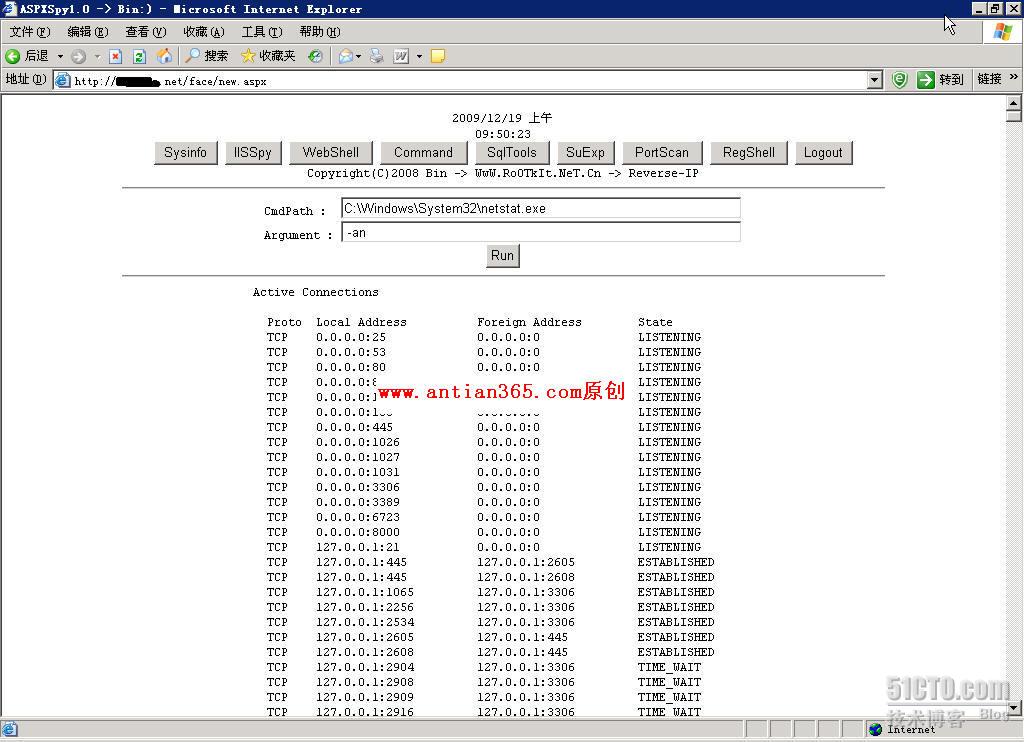Image resolution: width=1024 pixels, height=742 pixels.
Task: Open the 工具(T) menu
Action: tap(261, 32)
